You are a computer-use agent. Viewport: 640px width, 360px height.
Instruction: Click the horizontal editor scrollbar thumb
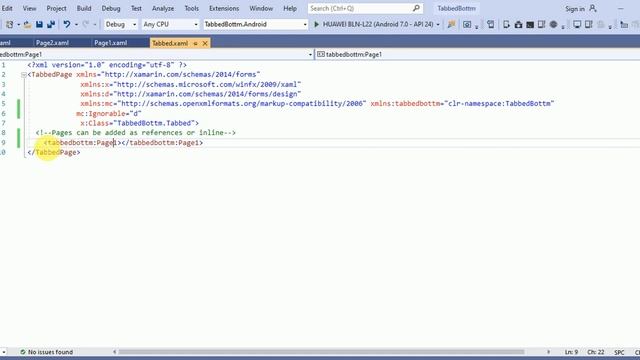pos(321,352)
